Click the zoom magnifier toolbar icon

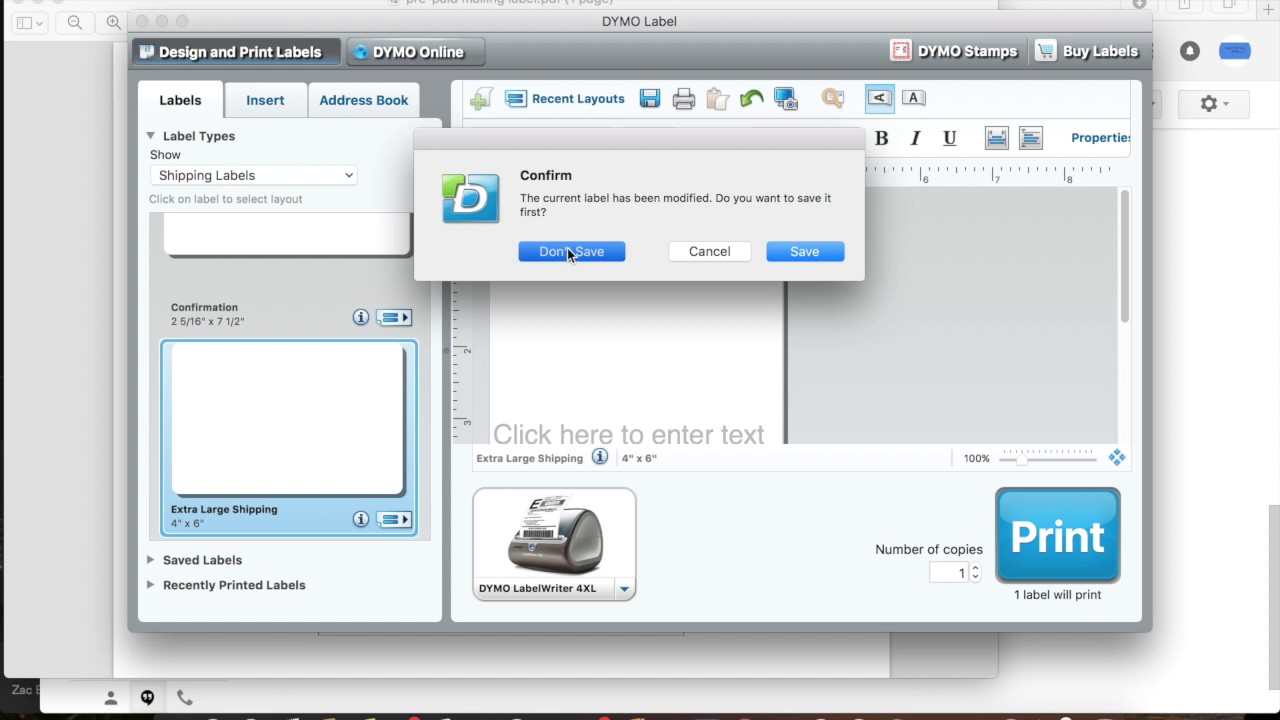(833, 98)
